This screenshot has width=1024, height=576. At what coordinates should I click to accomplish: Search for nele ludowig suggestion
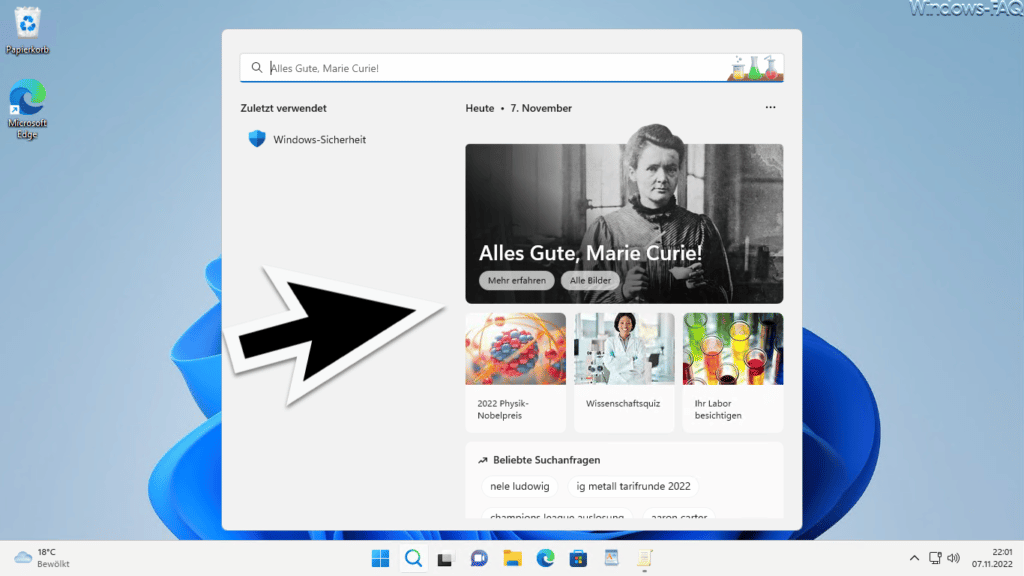coord(520,486)
